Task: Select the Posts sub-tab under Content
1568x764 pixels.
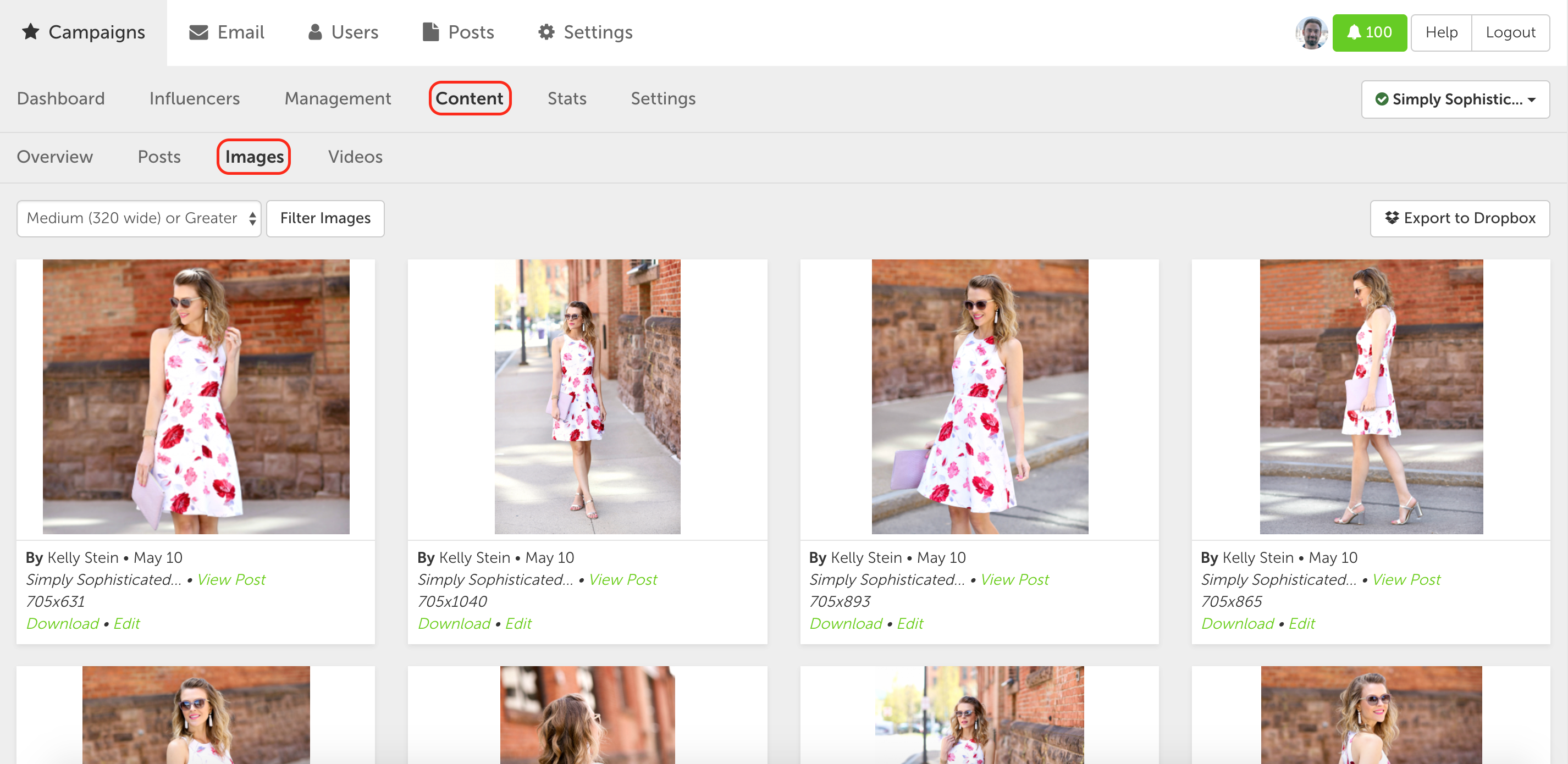Action: (x=159, y=157)
